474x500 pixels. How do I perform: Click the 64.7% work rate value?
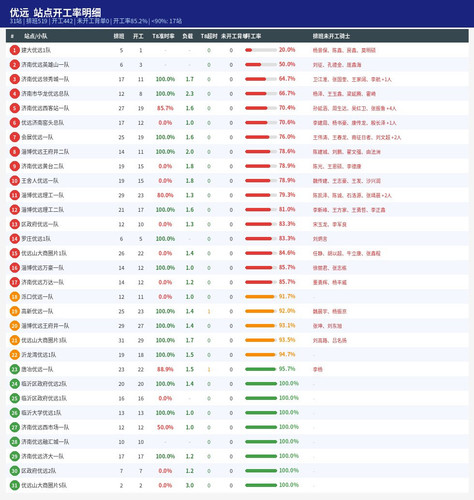[x=287, y=79]
